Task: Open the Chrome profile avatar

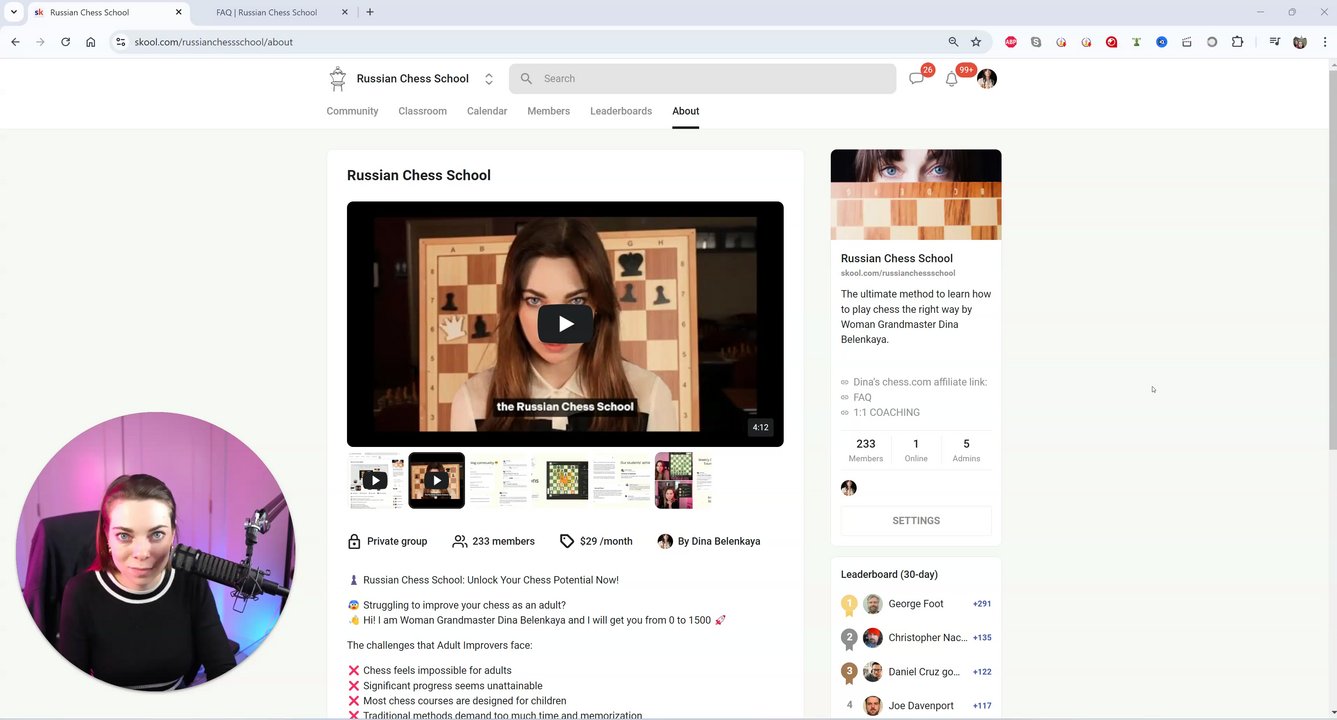Action: click(1300, 42)
